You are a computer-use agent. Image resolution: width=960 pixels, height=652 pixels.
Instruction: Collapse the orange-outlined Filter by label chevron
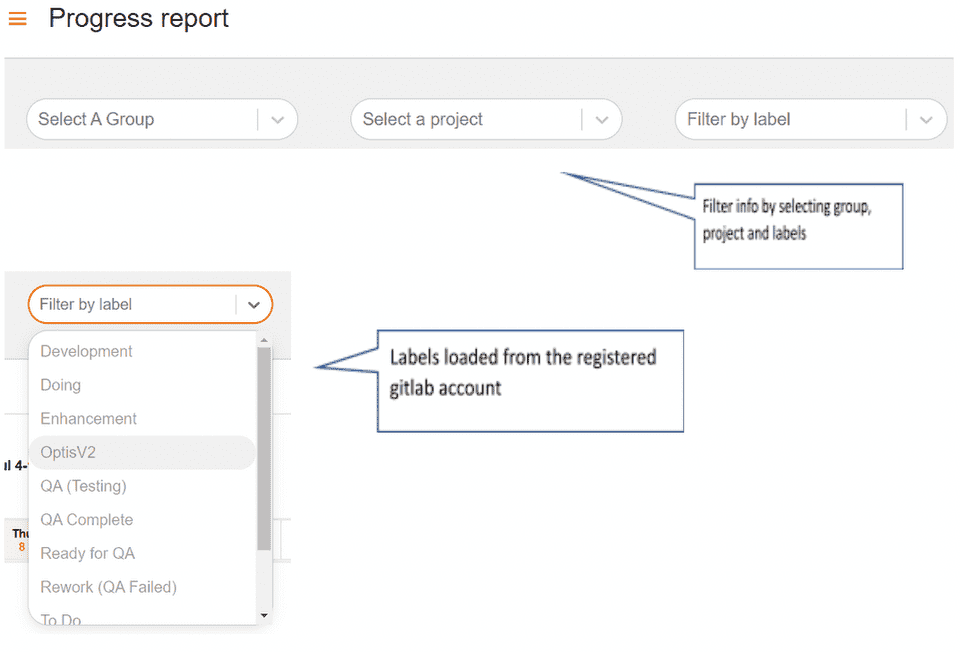coord(254,305)
